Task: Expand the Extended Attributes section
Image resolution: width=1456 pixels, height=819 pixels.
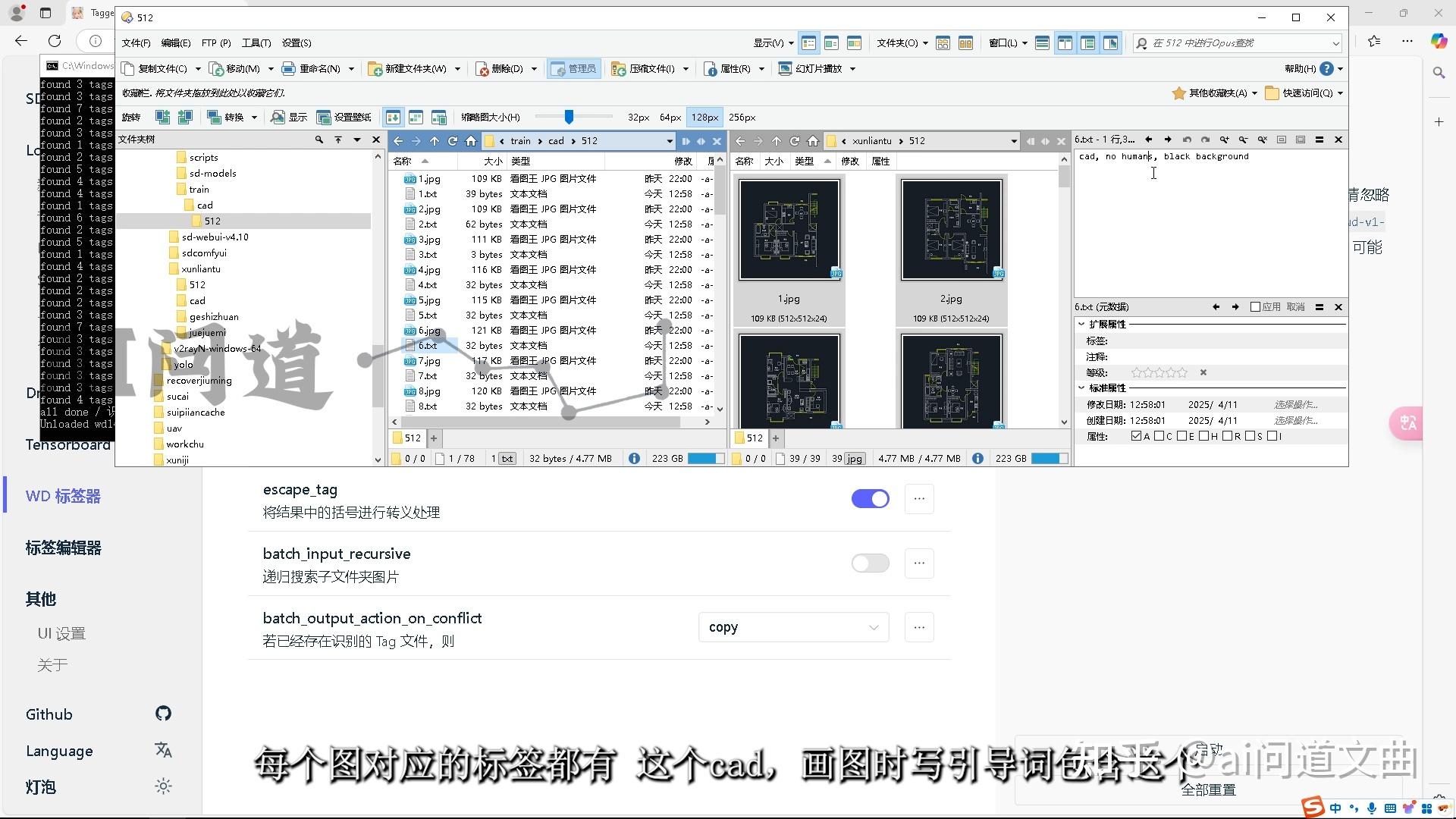Action: point(1081,324)
